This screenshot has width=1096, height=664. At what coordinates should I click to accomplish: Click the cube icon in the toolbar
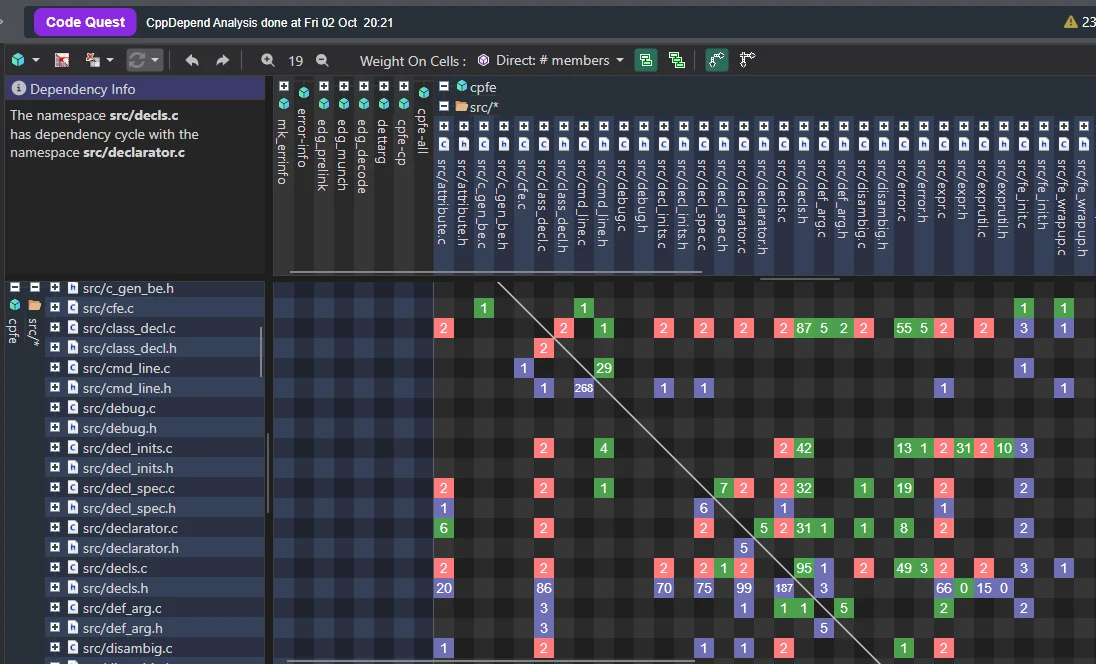[x=18, y=60]
